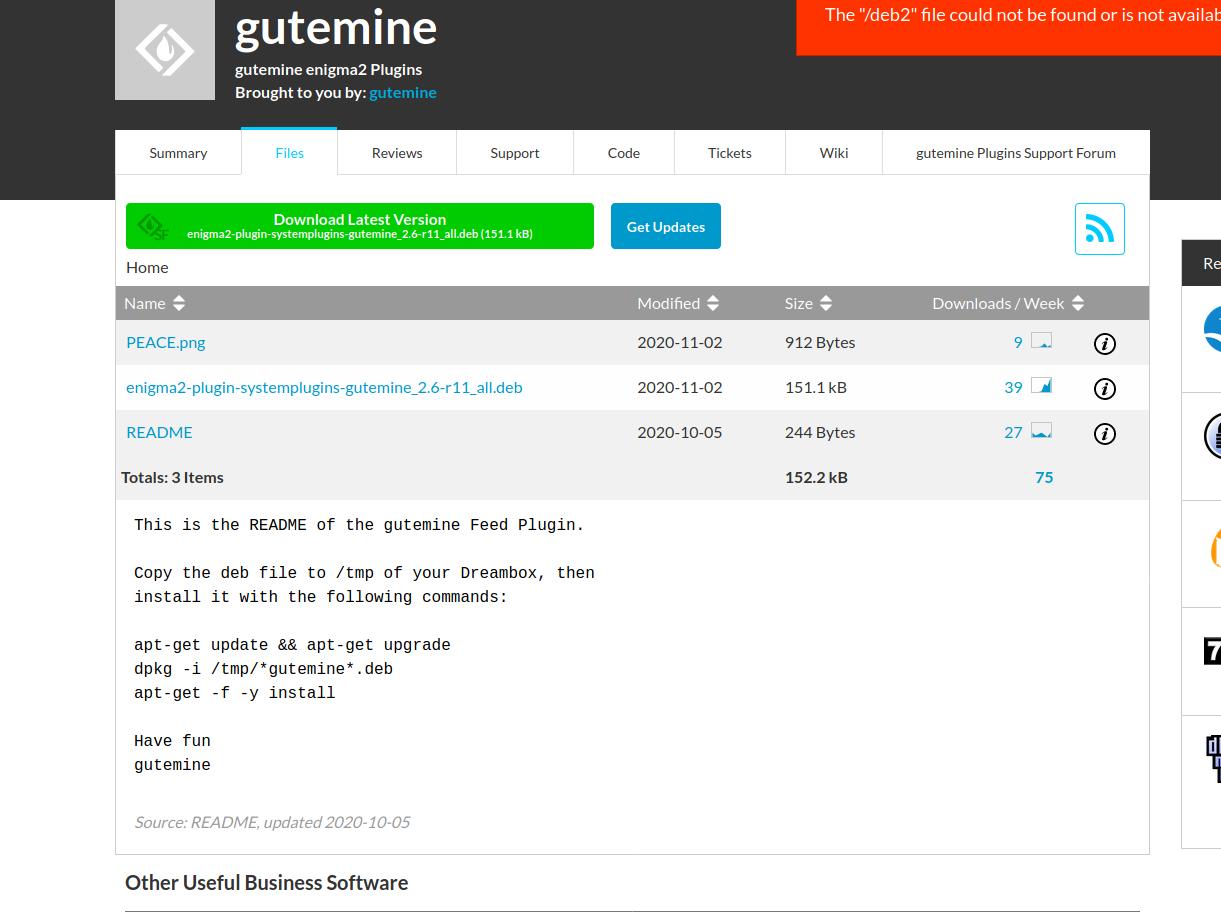Open gutemine Plugins Support Forum tab

1015,153
